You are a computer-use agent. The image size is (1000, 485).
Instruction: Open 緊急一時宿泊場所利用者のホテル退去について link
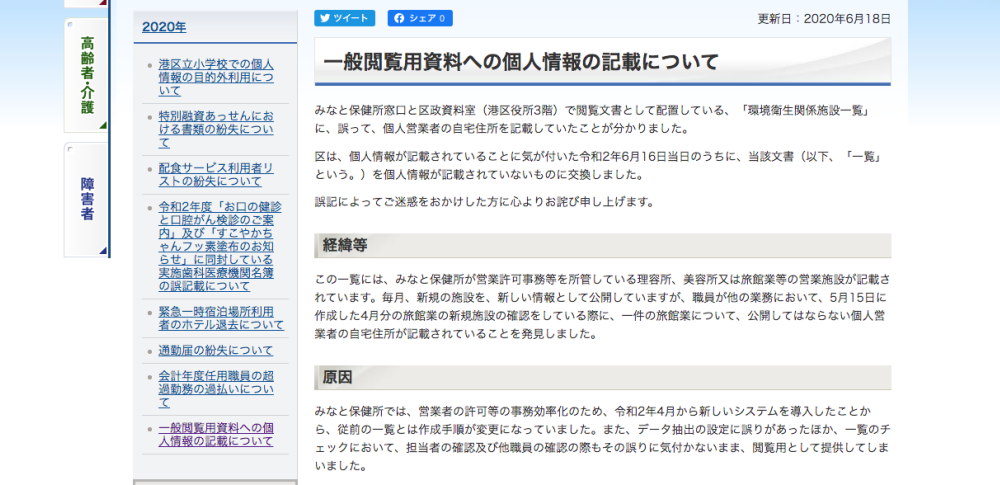221,318
